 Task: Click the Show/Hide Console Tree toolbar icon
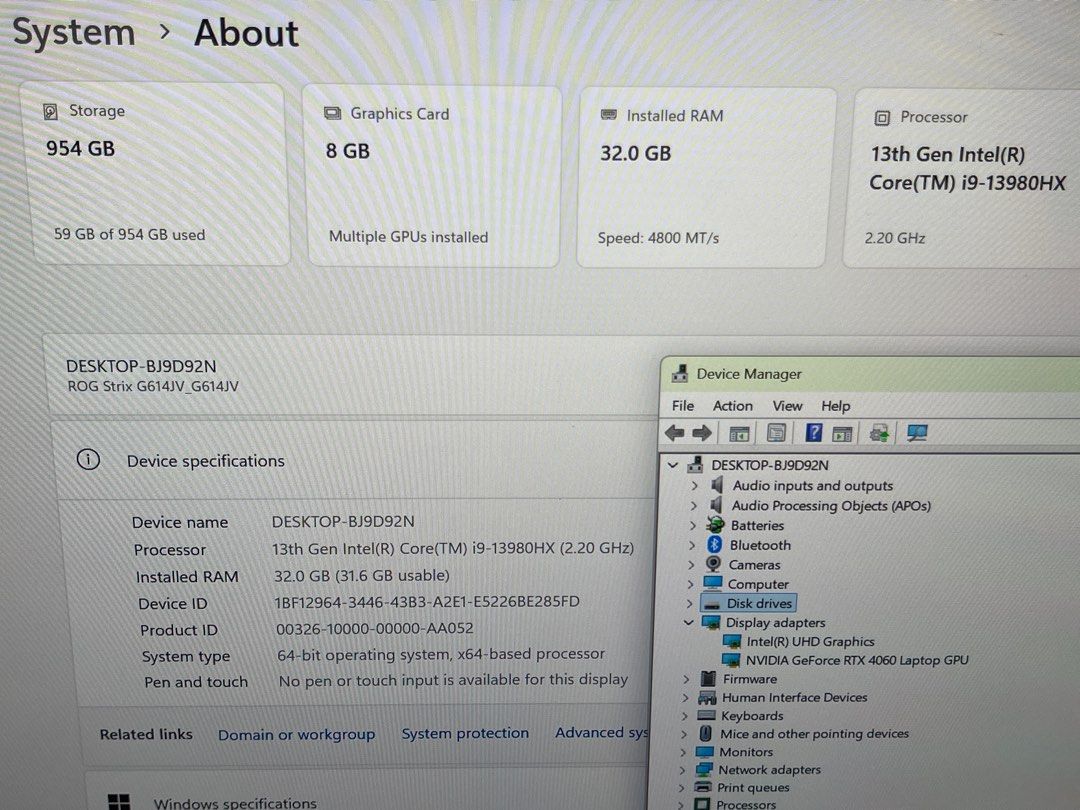pyautogui.click(x=740, y=432)
